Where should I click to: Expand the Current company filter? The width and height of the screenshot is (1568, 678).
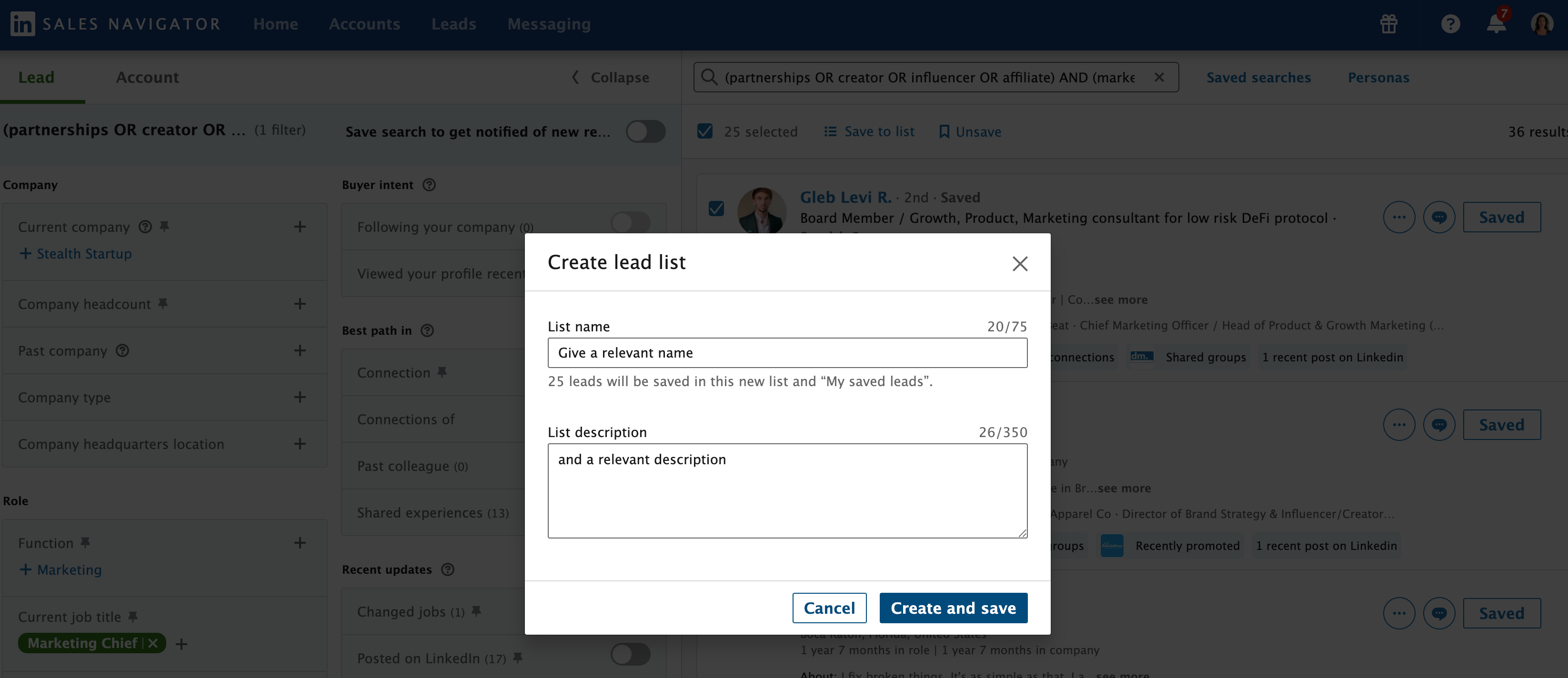(x=300, y=227)
